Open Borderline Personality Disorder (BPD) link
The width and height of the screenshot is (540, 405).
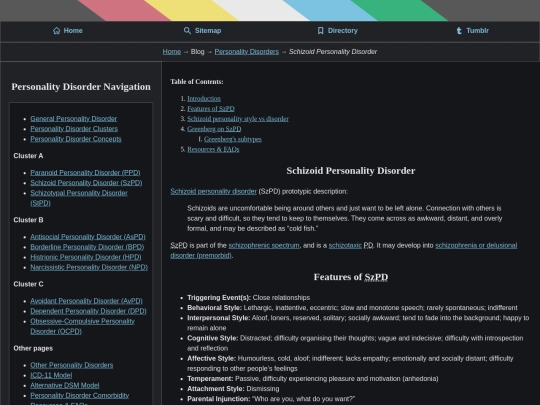tap(87, 247)
